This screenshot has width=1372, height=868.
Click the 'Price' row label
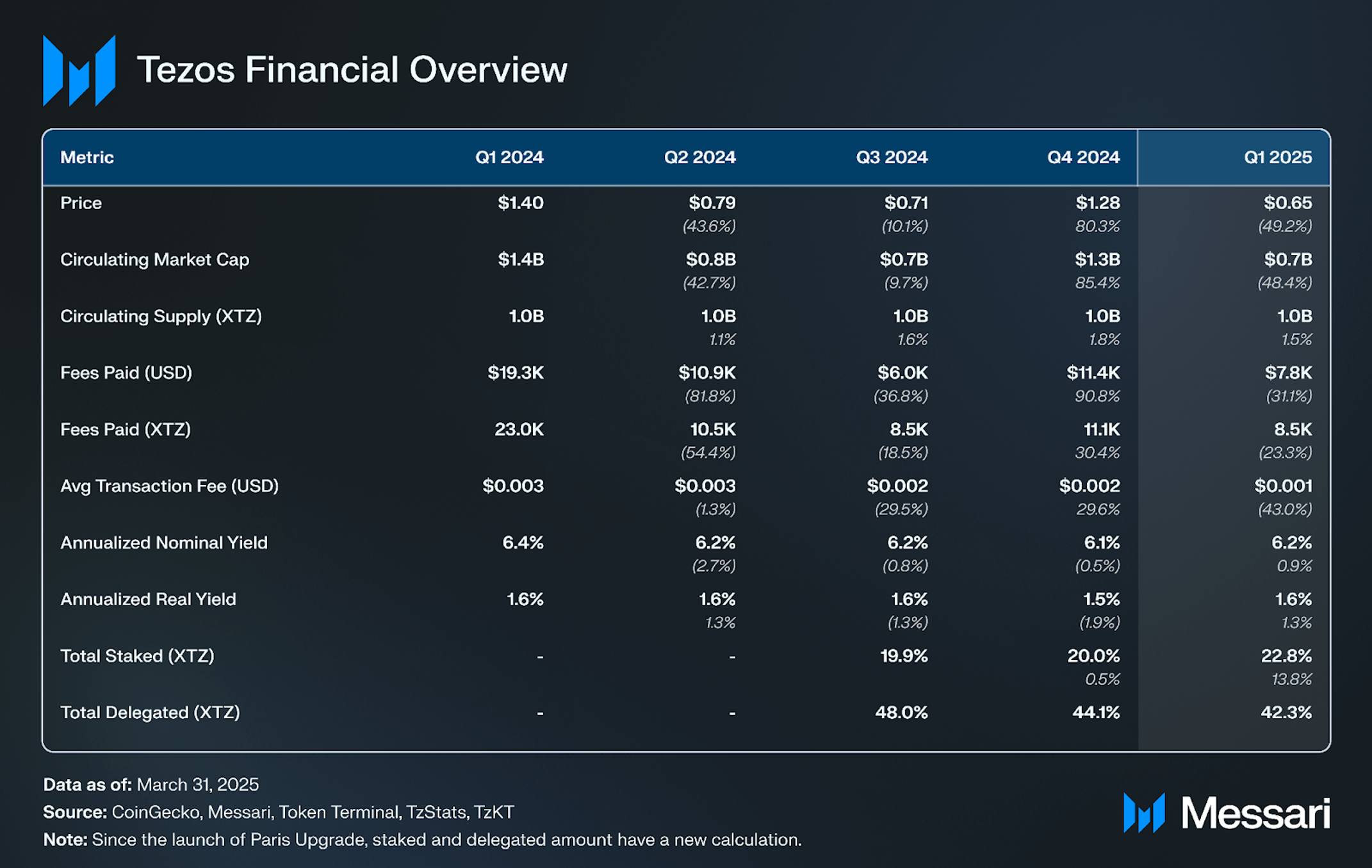[81, 203]
